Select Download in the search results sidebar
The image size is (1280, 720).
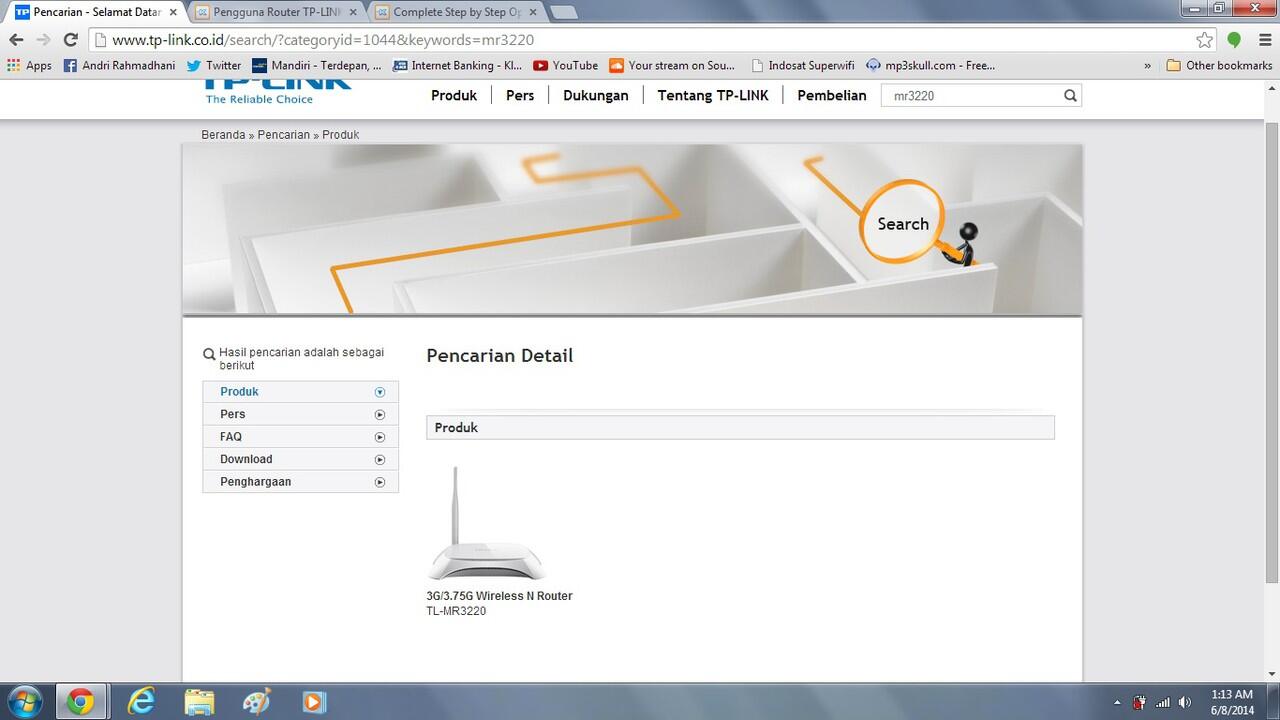point(300,459)
